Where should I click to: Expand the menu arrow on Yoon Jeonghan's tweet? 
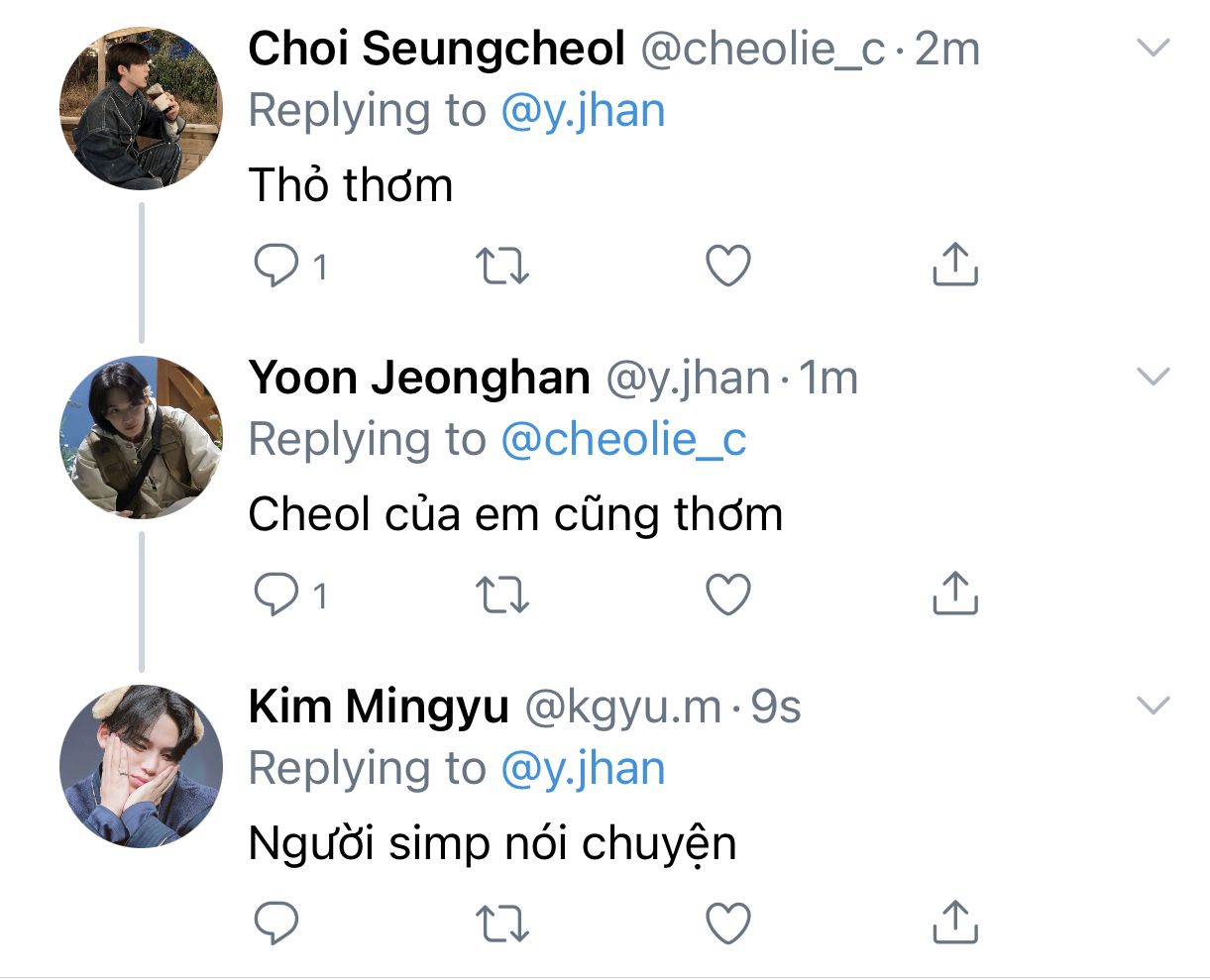click(x=1154, y=377)
